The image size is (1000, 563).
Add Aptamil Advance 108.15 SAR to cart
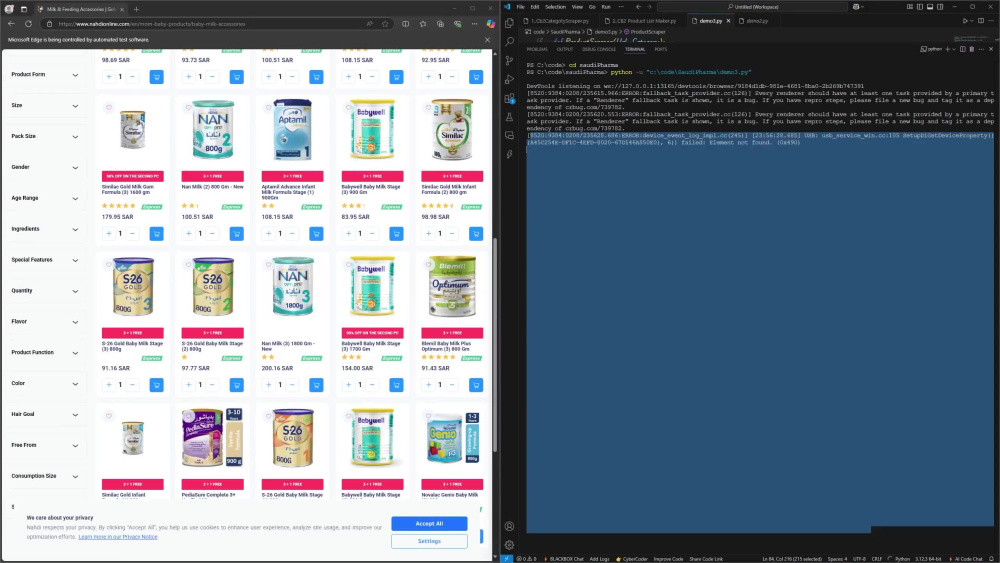(316, 234)
